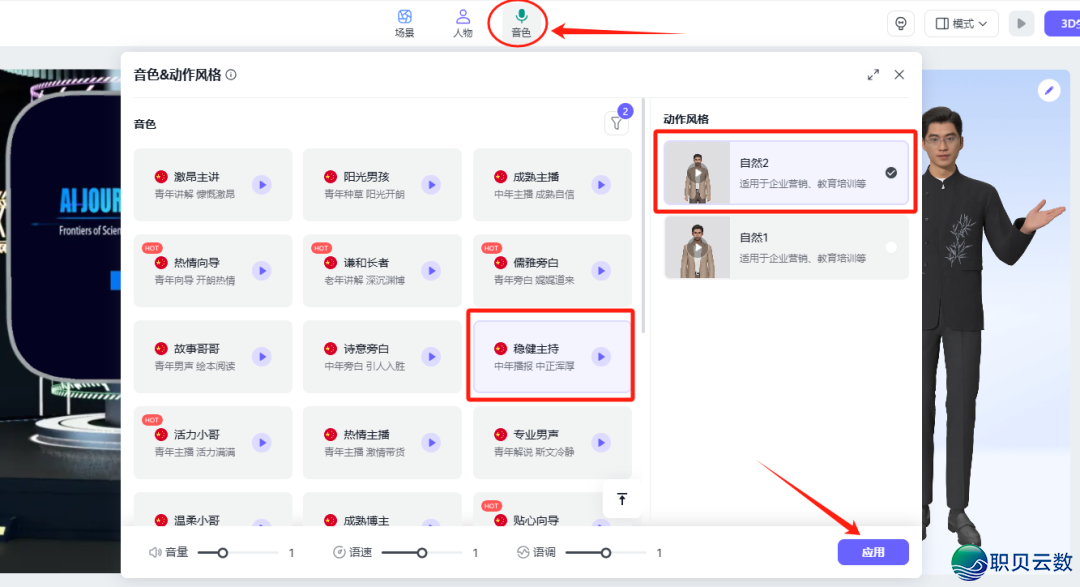
Task: Click the 应用 apply button
Action: [872, 551]
